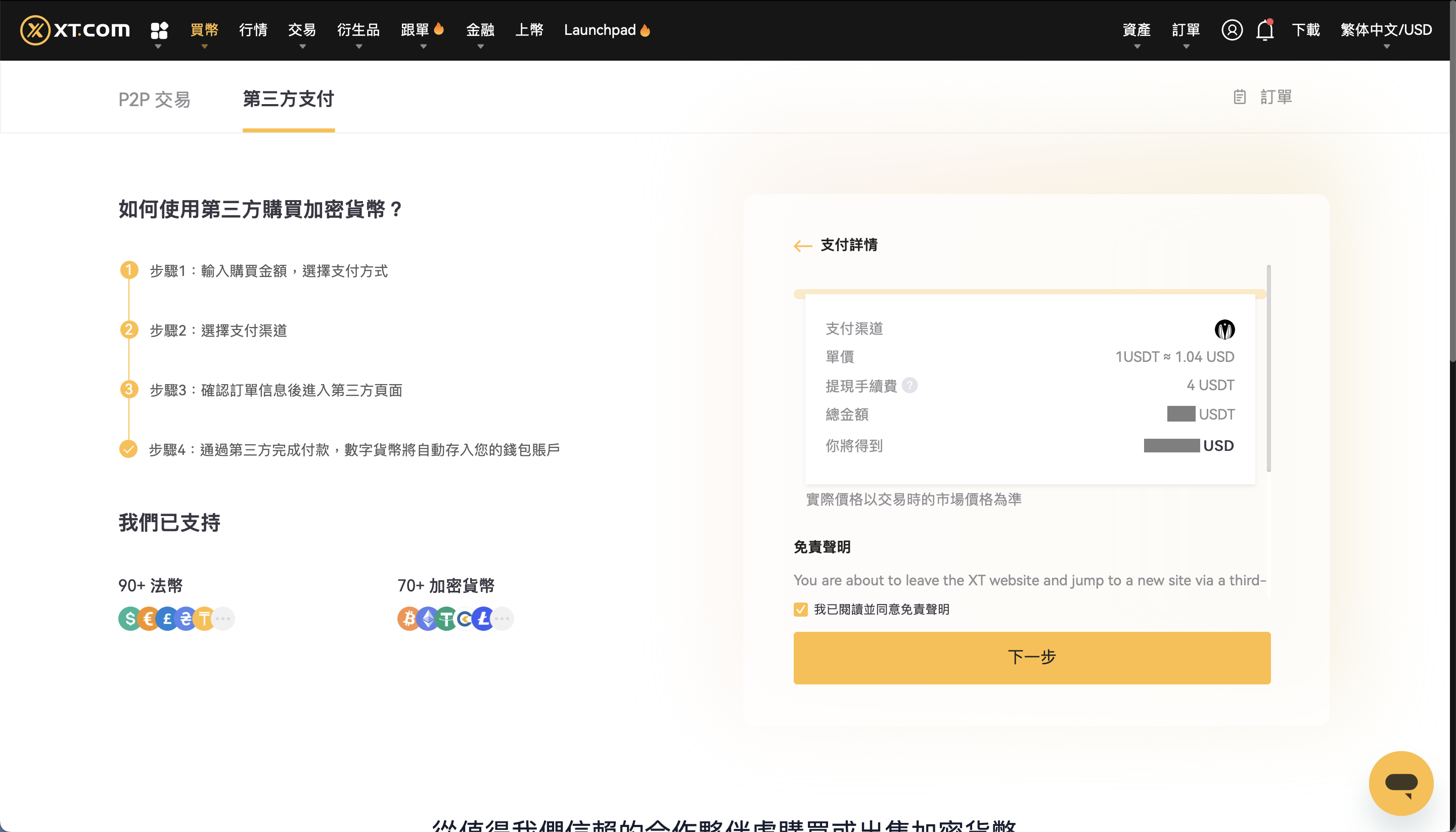Open the 上幣 menu item

(529, 30)
